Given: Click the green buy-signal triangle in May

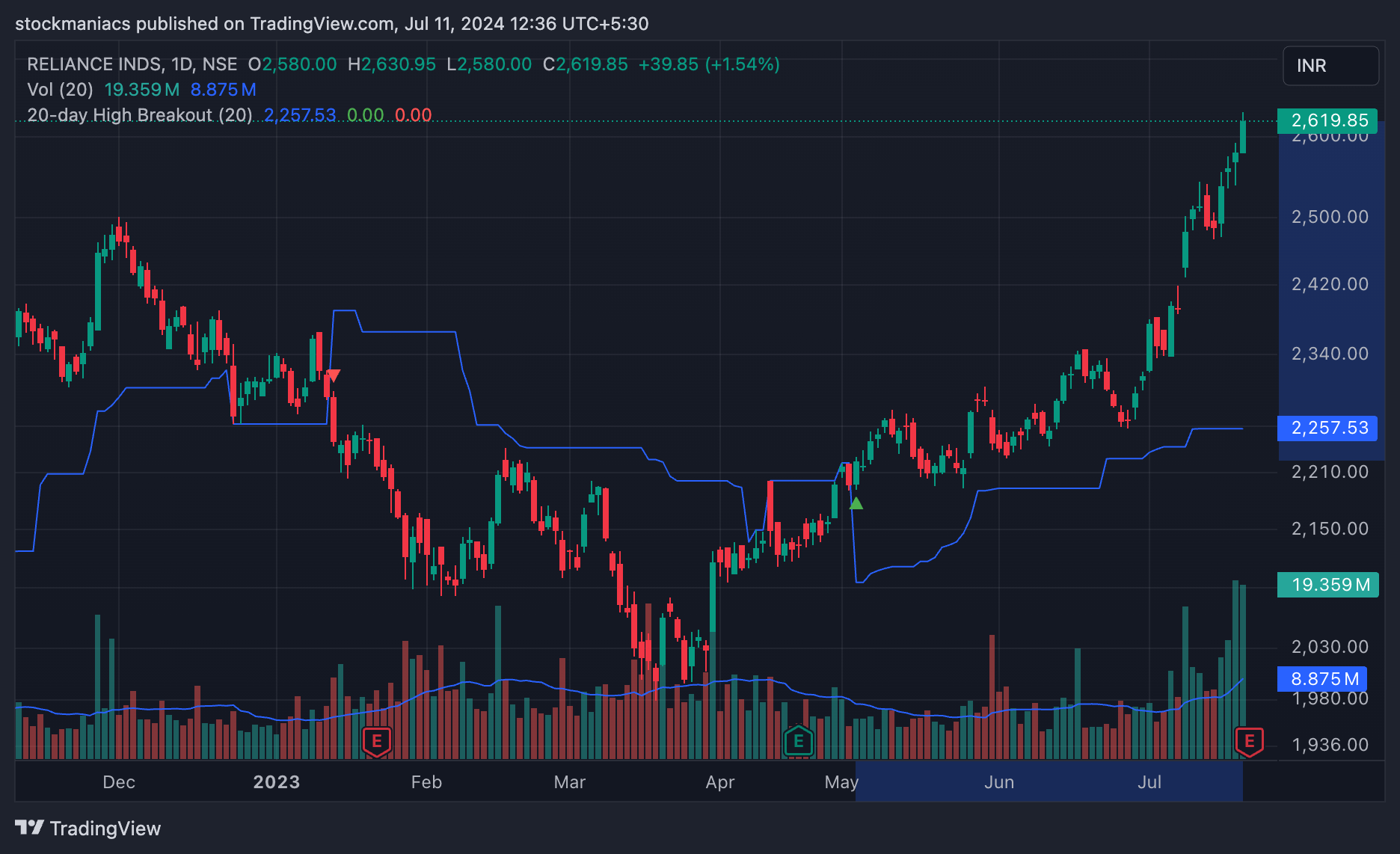Looking at the screenshot, I should coord(856,503).
